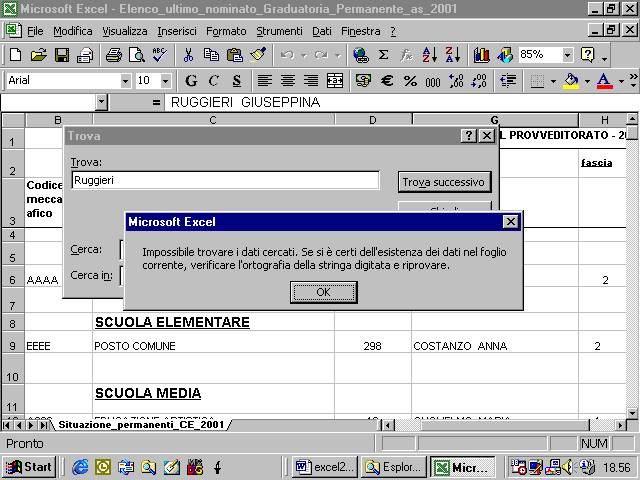Apply the Euro style icon

click(x=387, y=81)
